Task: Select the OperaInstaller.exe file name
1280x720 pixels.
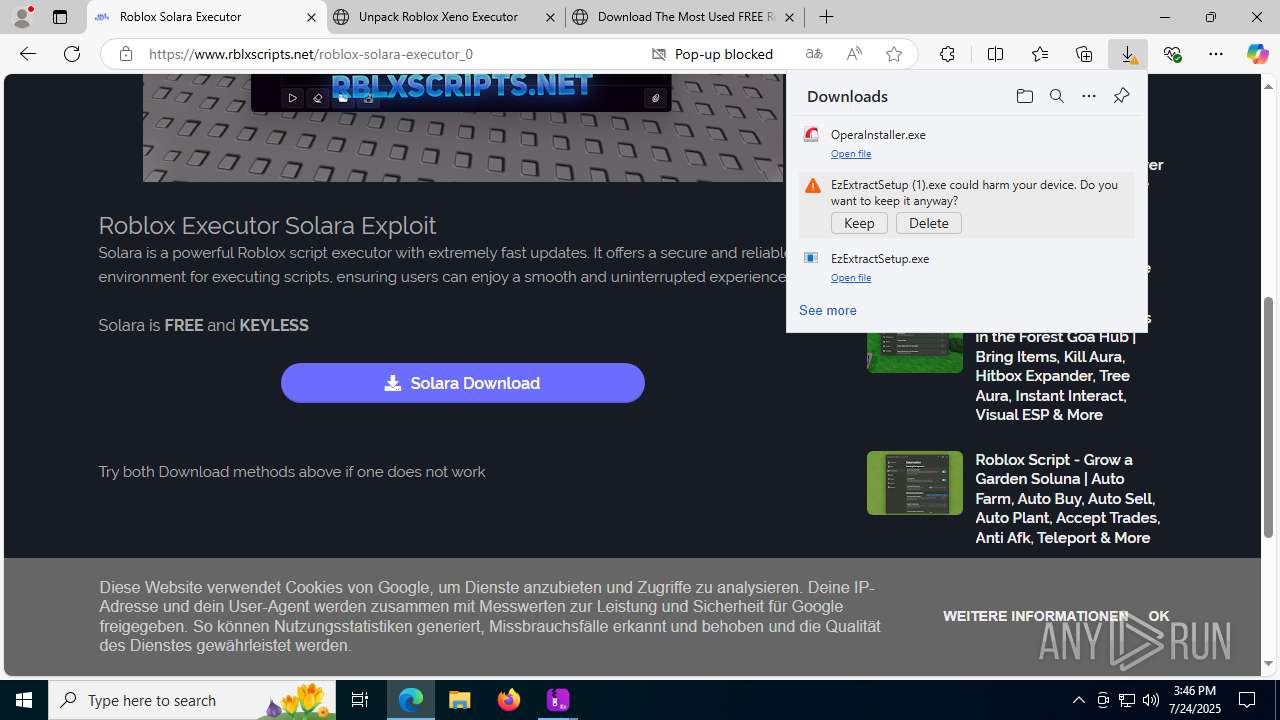Action: tap(878, 134)
